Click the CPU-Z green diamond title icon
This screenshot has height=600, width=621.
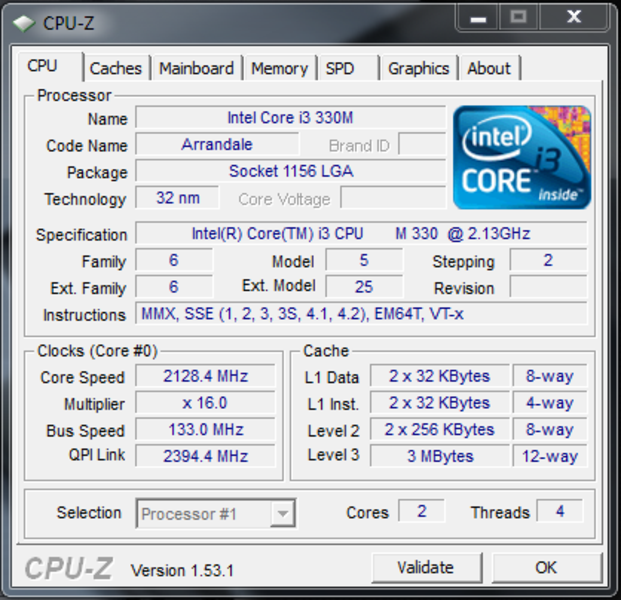click(x=23, y=23)
